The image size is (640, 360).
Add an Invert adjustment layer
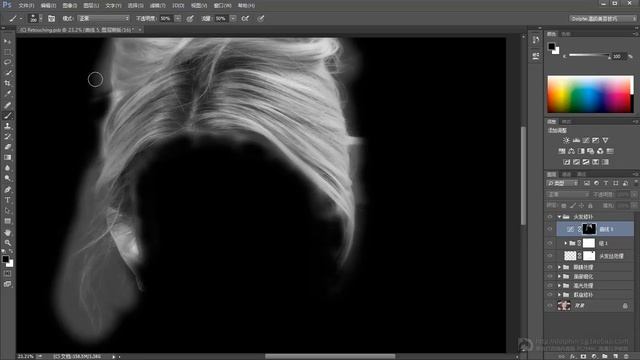pyautogui.click(x=567, y=162)
